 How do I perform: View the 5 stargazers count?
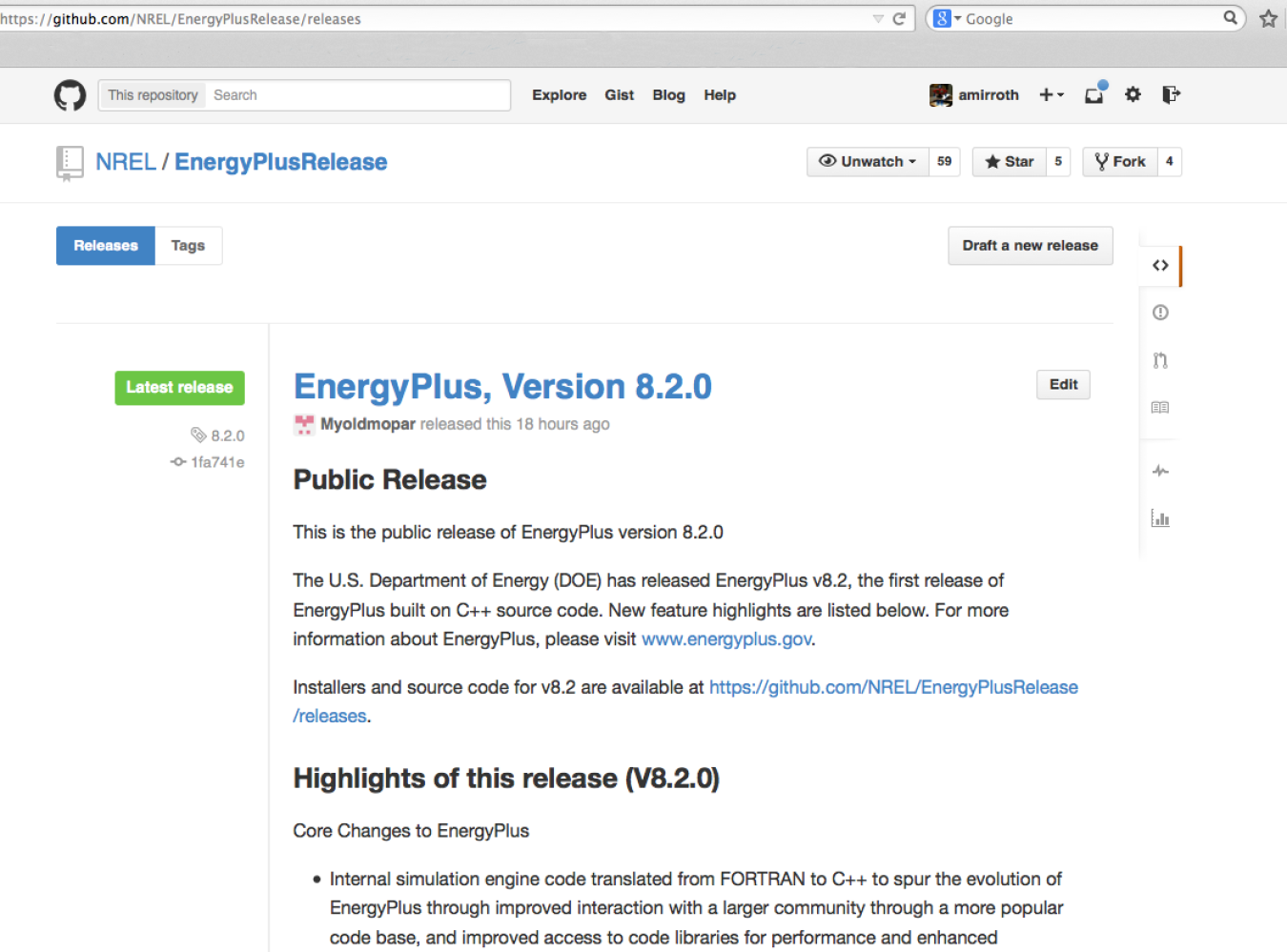[x=1058, y=162]
